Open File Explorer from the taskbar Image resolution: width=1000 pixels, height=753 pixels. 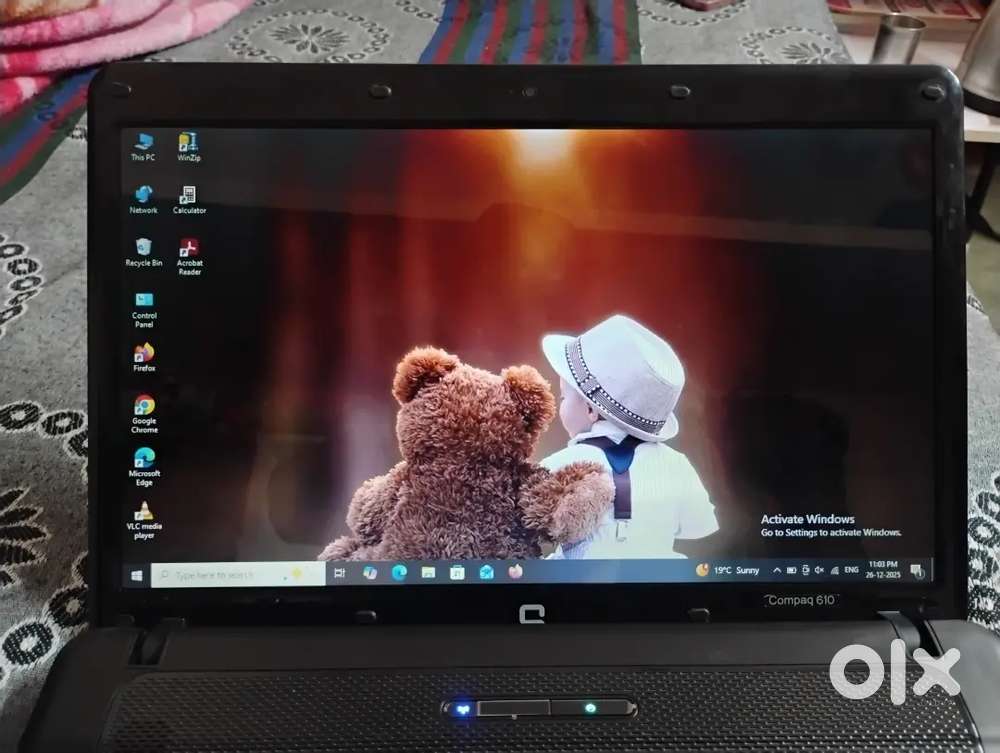click(428, 573)
